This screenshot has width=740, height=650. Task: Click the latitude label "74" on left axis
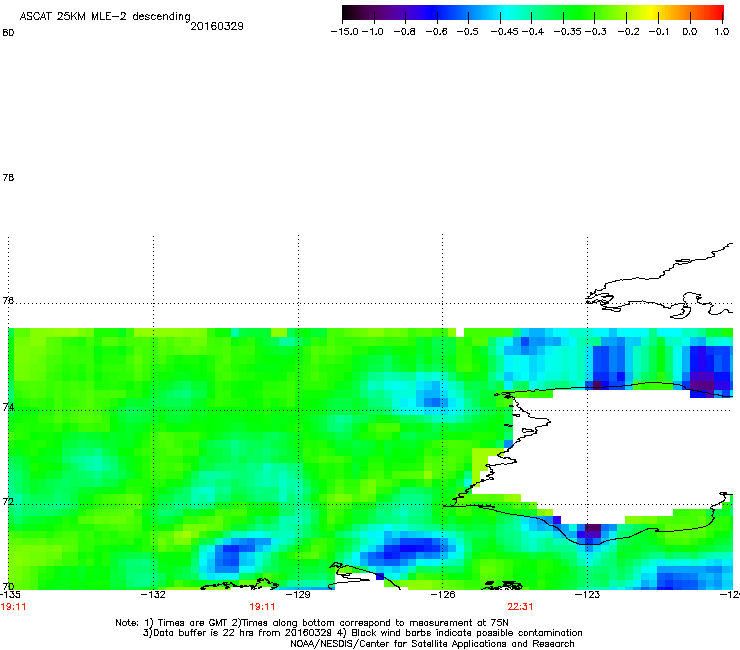tap(8, 407)
